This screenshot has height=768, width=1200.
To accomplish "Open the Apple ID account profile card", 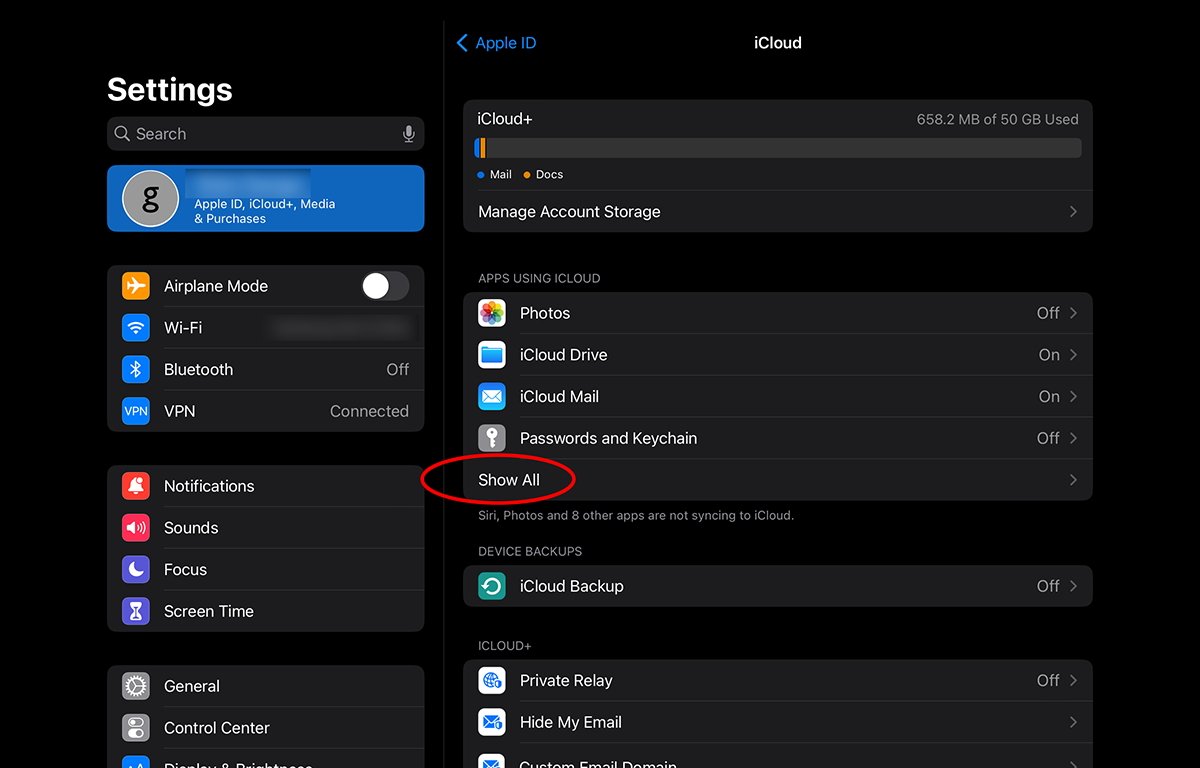I will [265, 198].
